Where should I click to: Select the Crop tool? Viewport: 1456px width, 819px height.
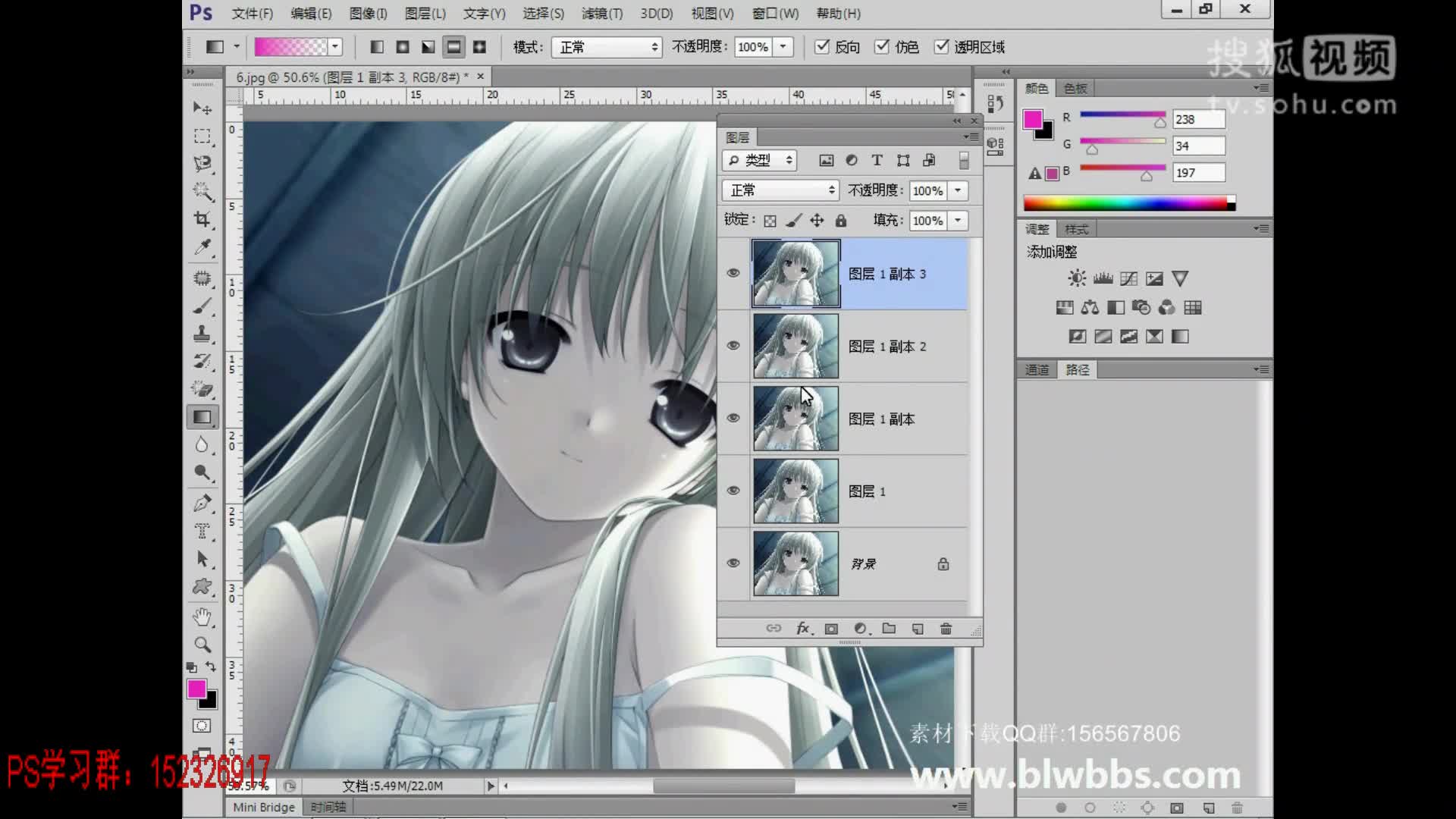point(202,219)
